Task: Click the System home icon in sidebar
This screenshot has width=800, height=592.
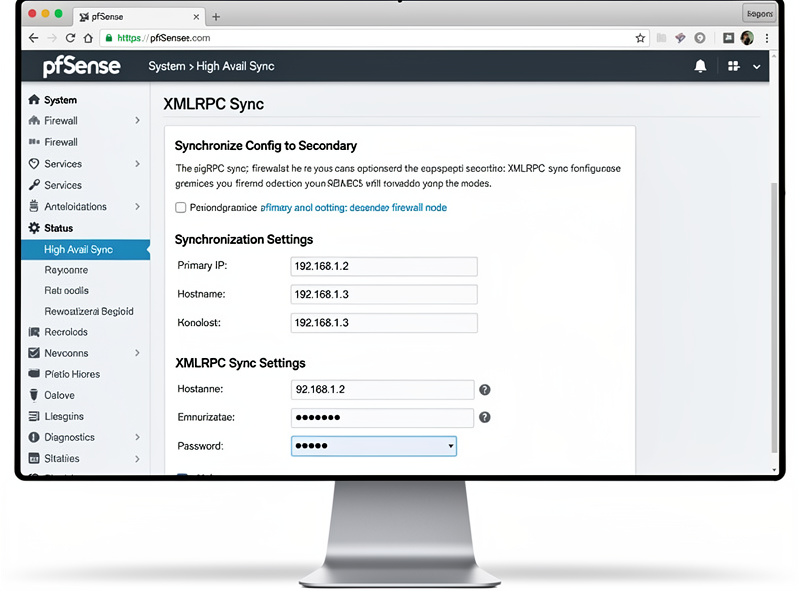Action: click(34, 100)
